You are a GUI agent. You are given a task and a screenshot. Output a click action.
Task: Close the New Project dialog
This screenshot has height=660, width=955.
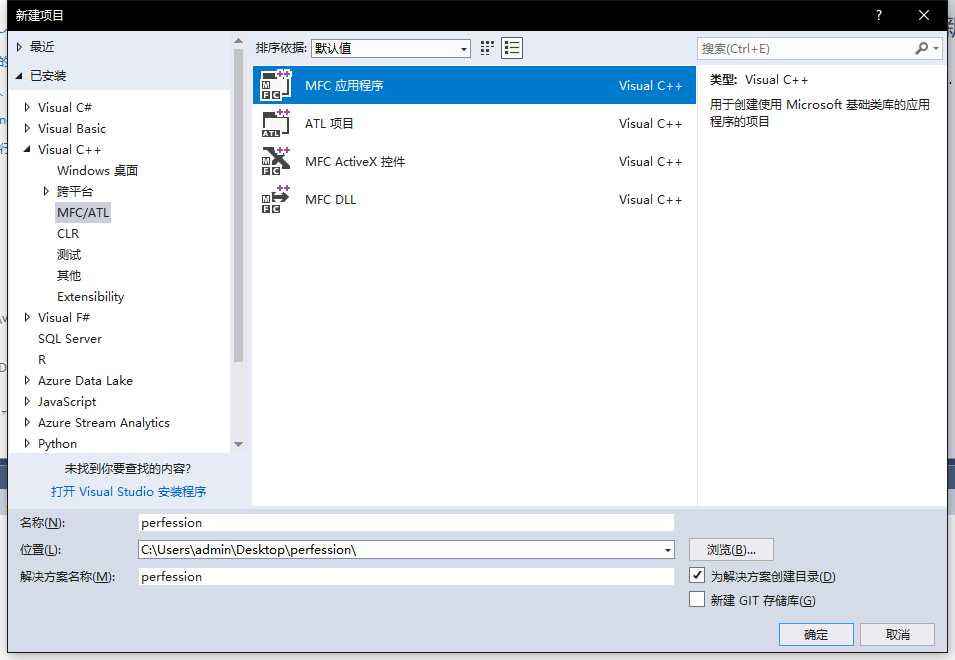coord(924,15)
